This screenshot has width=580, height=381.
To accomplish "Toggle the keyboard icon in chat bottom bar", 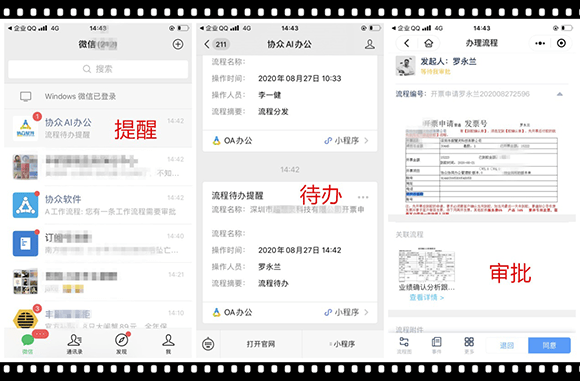I will click(208, 344).
